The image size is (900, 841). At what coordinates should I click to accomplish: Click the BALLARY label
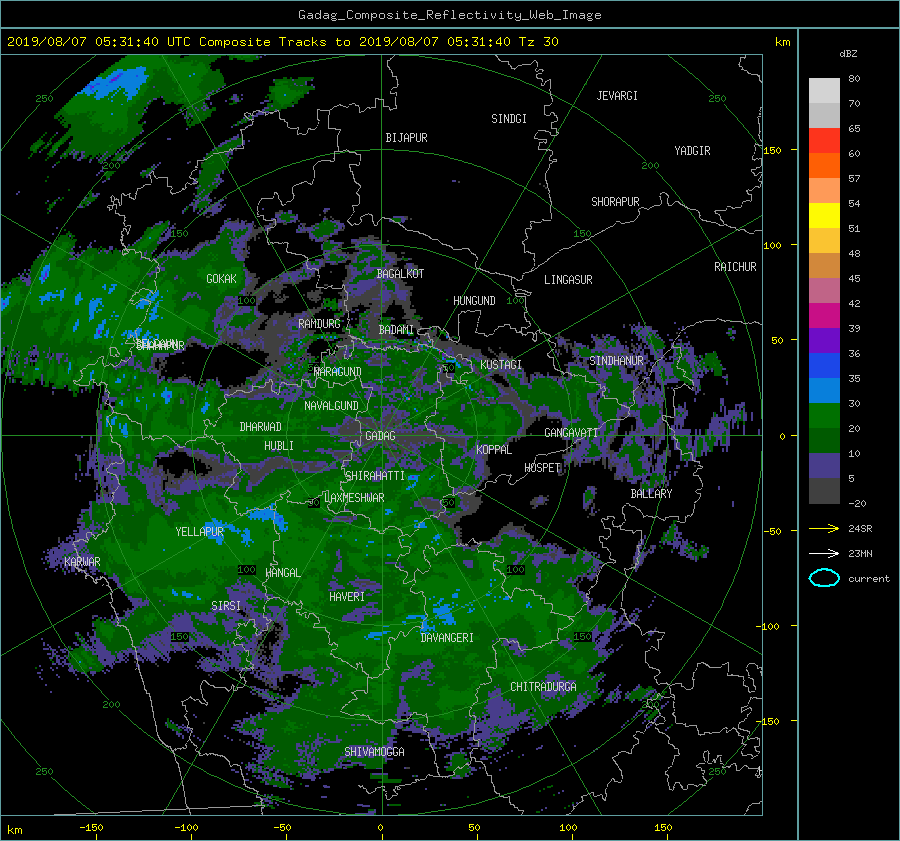tap(651, 494)
